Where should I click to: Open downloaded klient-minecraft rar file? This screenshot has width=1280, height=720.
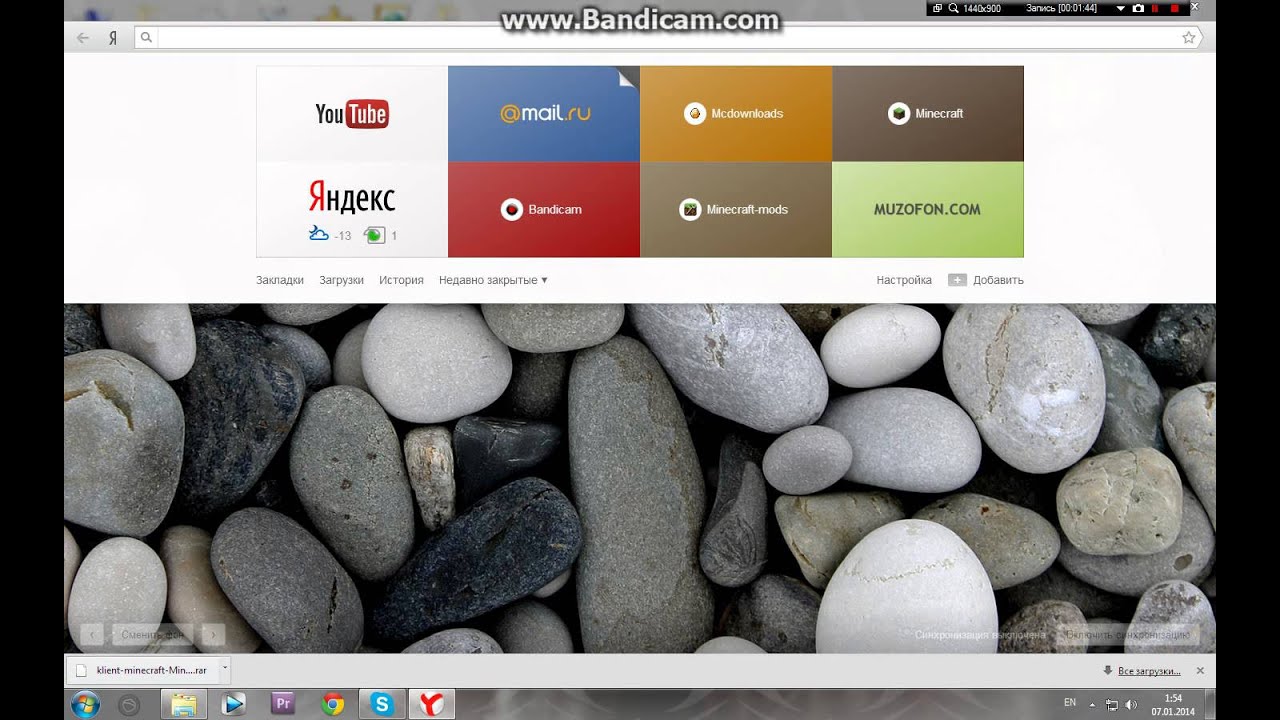pos(143,670)
